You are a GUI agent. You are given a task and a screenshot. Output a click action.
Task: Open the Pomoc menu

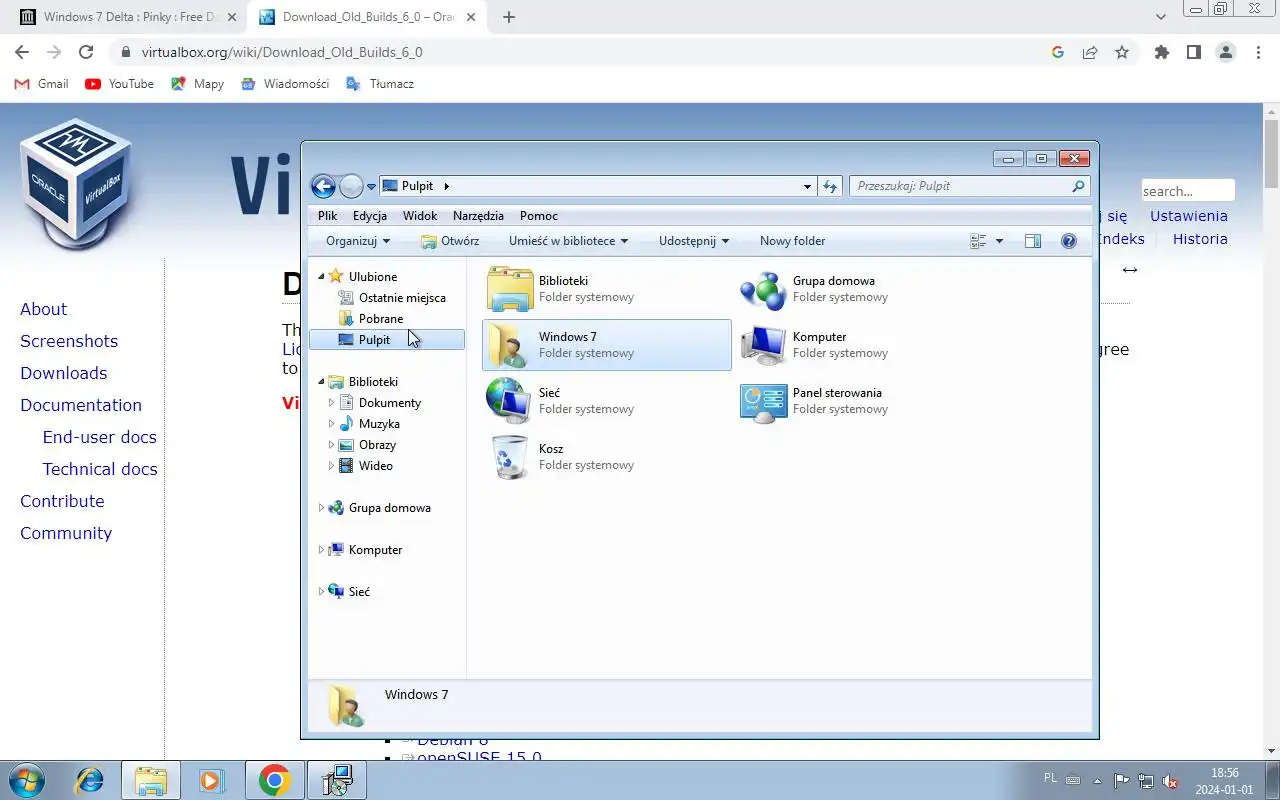tap(539, 216)
